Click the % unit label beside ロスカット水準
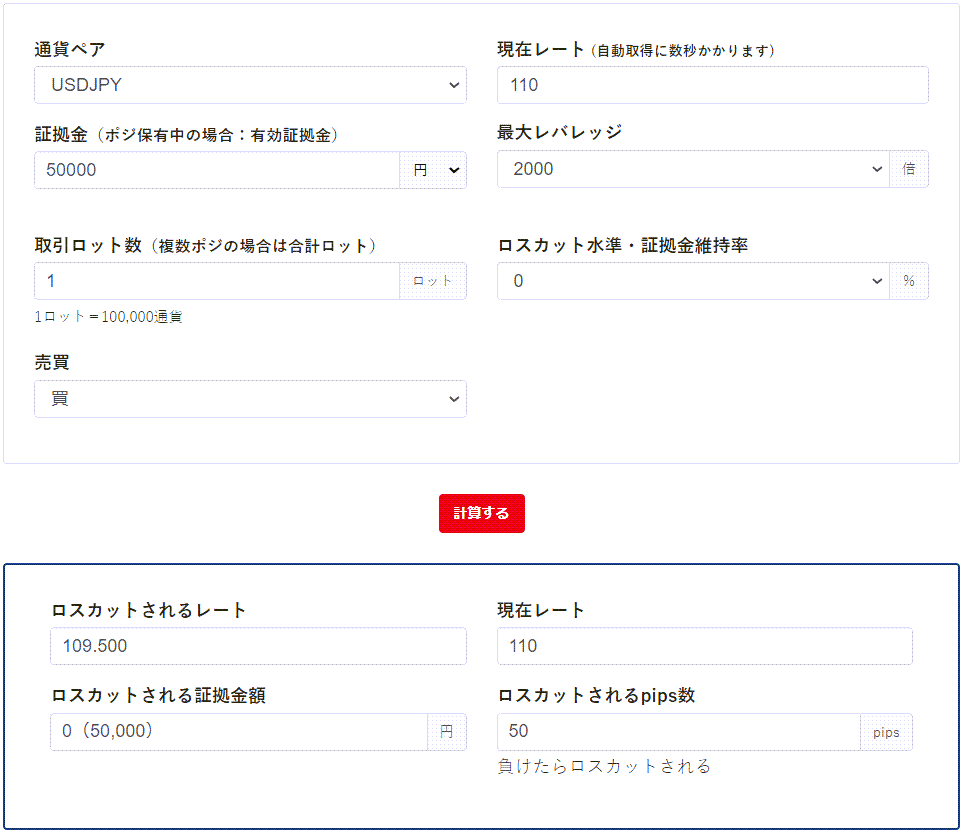 [909, 281]
